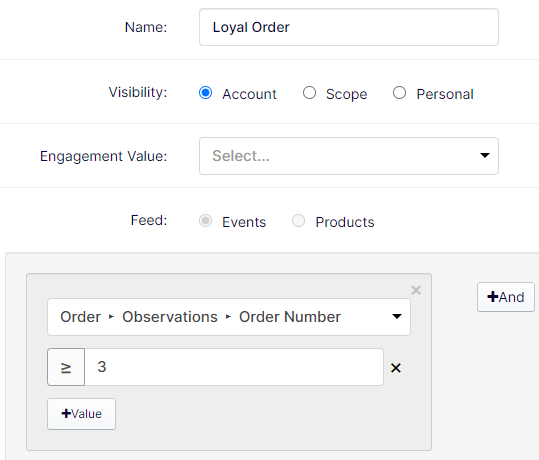Change the greater-than-or-equal operator
Image resolution: width=539 pixels, height=460 pixels.
pos(66,367)
